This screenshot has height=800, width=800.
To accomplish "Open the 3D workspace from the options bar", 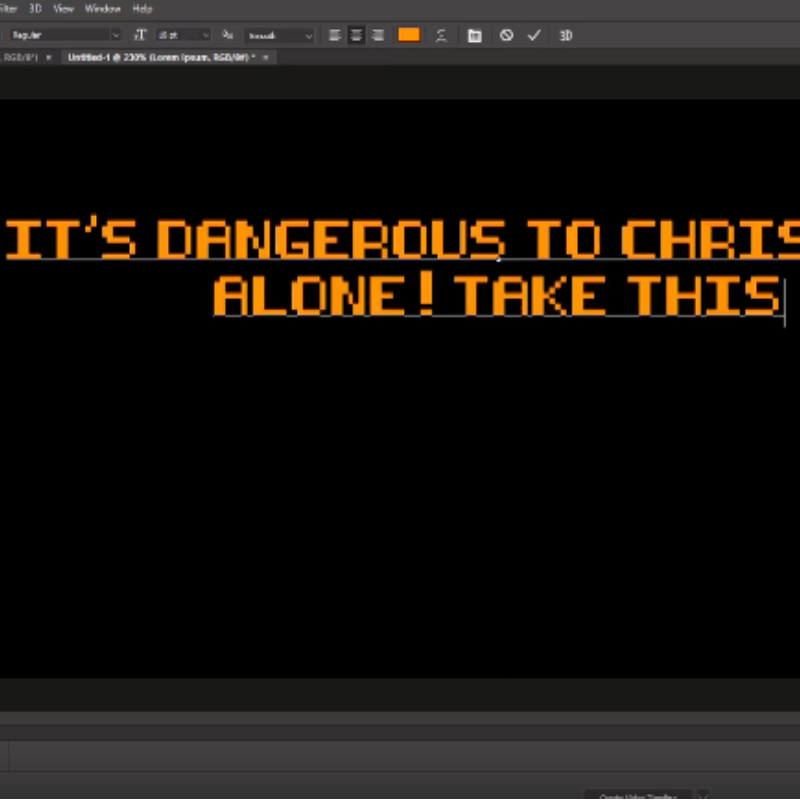I will 567,35.
